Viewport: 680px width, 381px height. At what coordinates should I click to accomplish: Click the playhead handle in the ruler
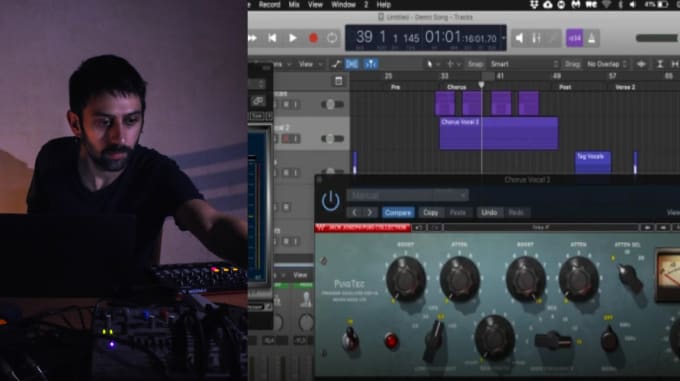[481, 85]
